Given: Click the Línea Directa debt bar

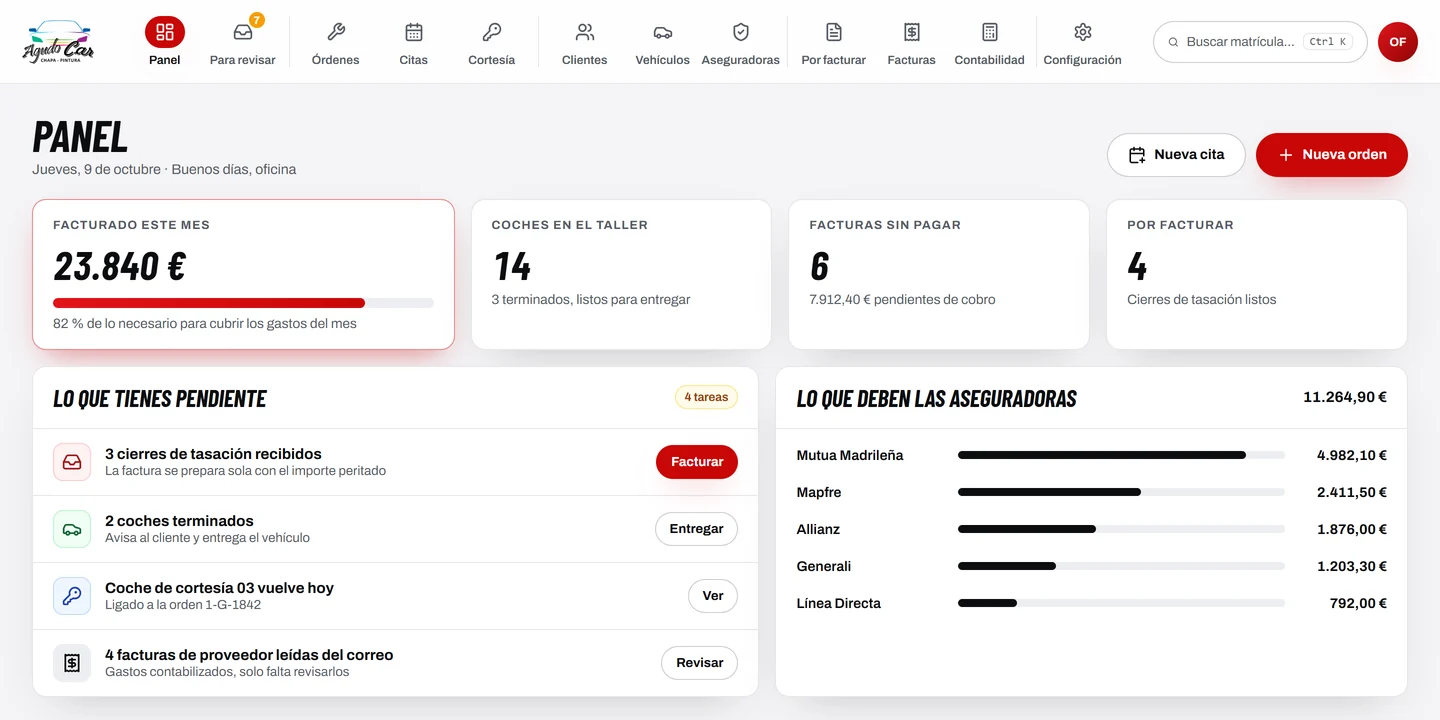Looking at the screenshot, I should tap(1121, 603).
